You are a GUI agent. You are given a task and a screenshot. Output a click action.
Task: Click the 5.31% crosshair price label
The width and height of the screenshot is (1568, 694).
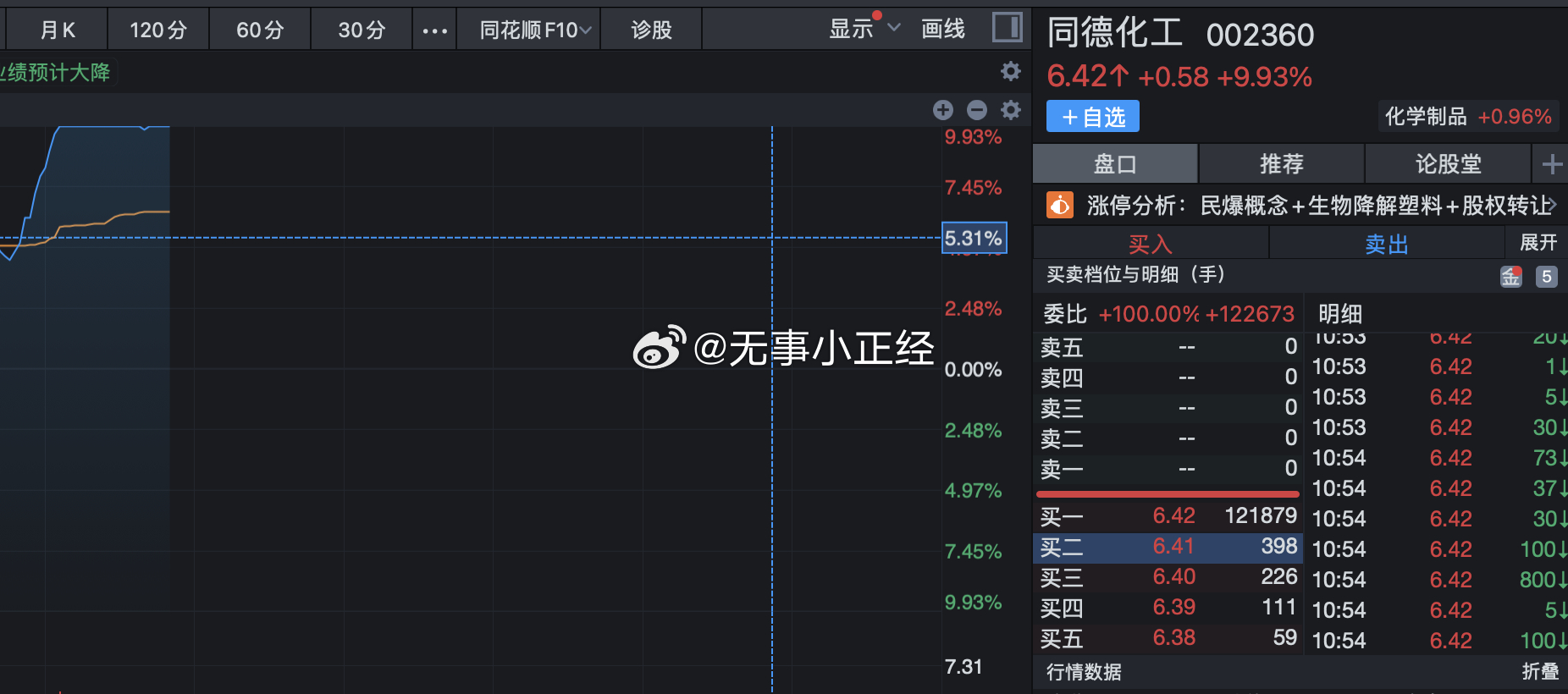point(974,238)
